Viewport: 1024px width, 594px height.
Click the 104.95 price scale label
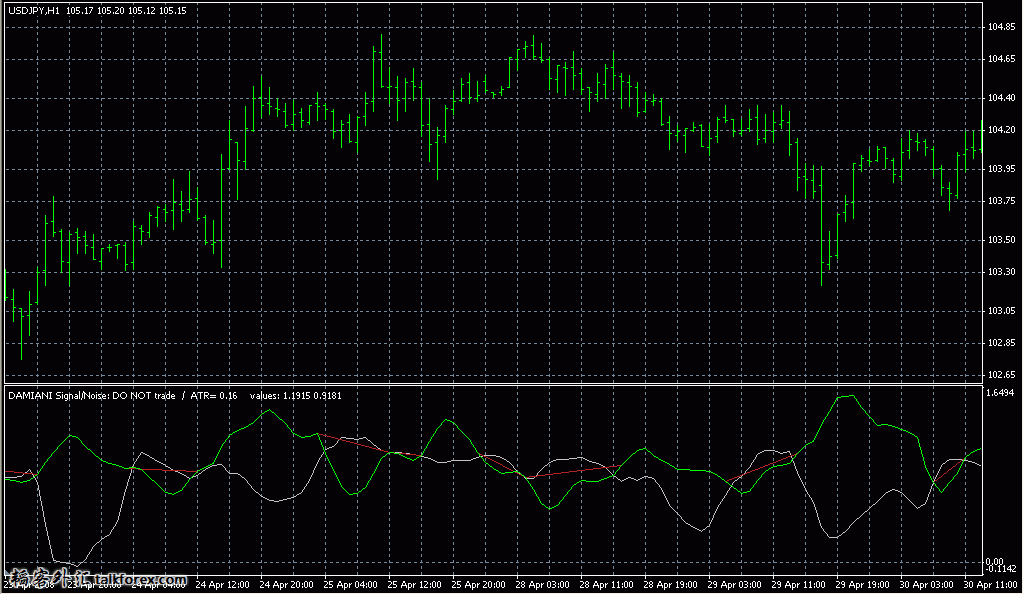tap(1002, 27)
